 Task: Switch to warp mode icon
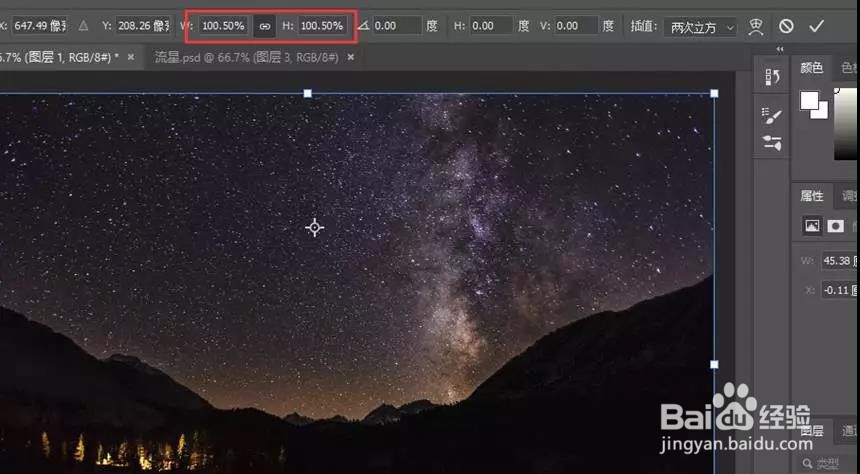[756, 26]
